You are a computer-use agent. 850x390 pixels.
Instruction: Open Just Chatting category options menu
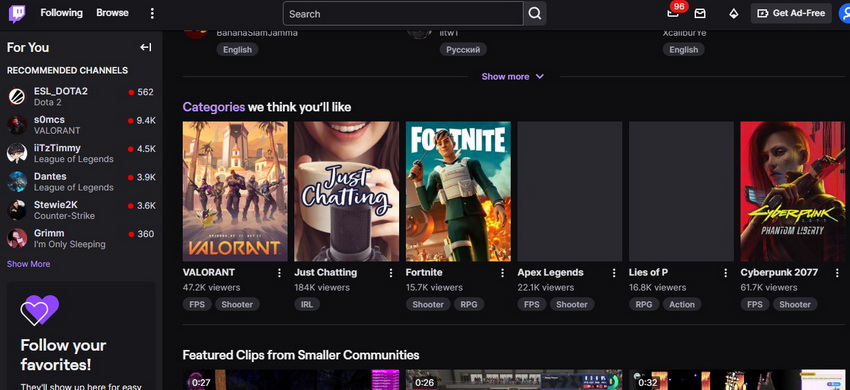[391, 273]
